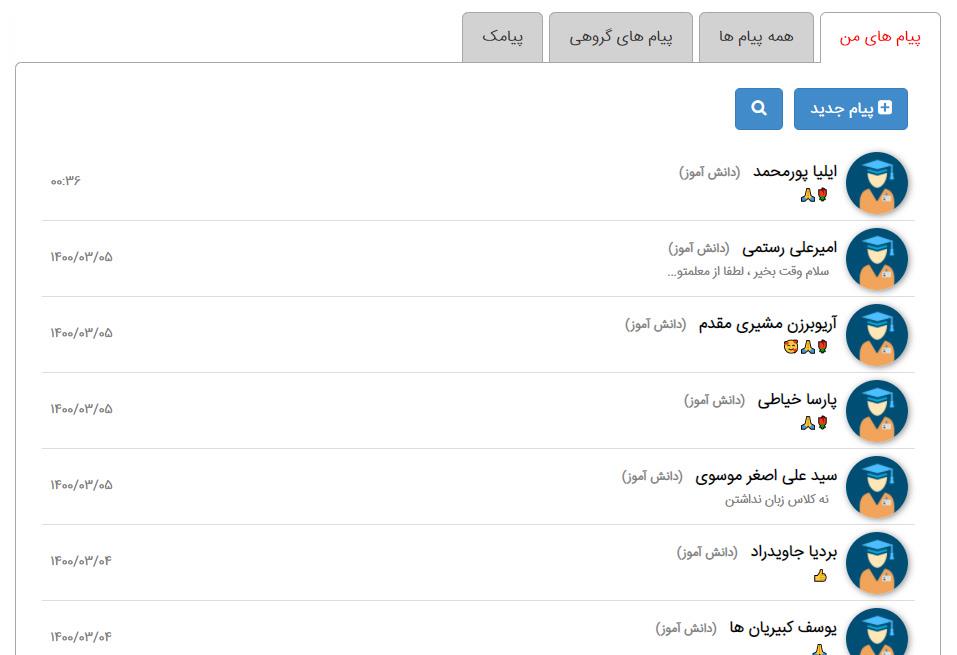
Task: Switch to پیام های گروهی tab
Action: 621,37
